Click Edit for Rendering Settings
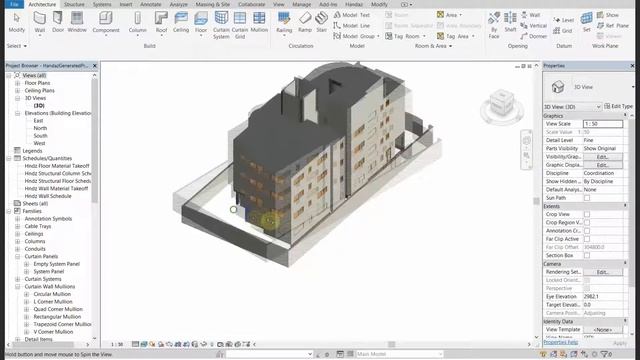 tap(603, 272)
